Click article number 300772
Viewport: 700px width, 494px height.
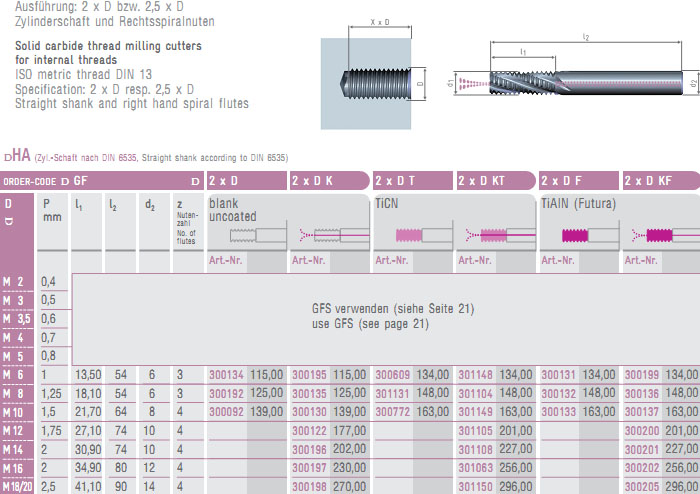[392, 411]
